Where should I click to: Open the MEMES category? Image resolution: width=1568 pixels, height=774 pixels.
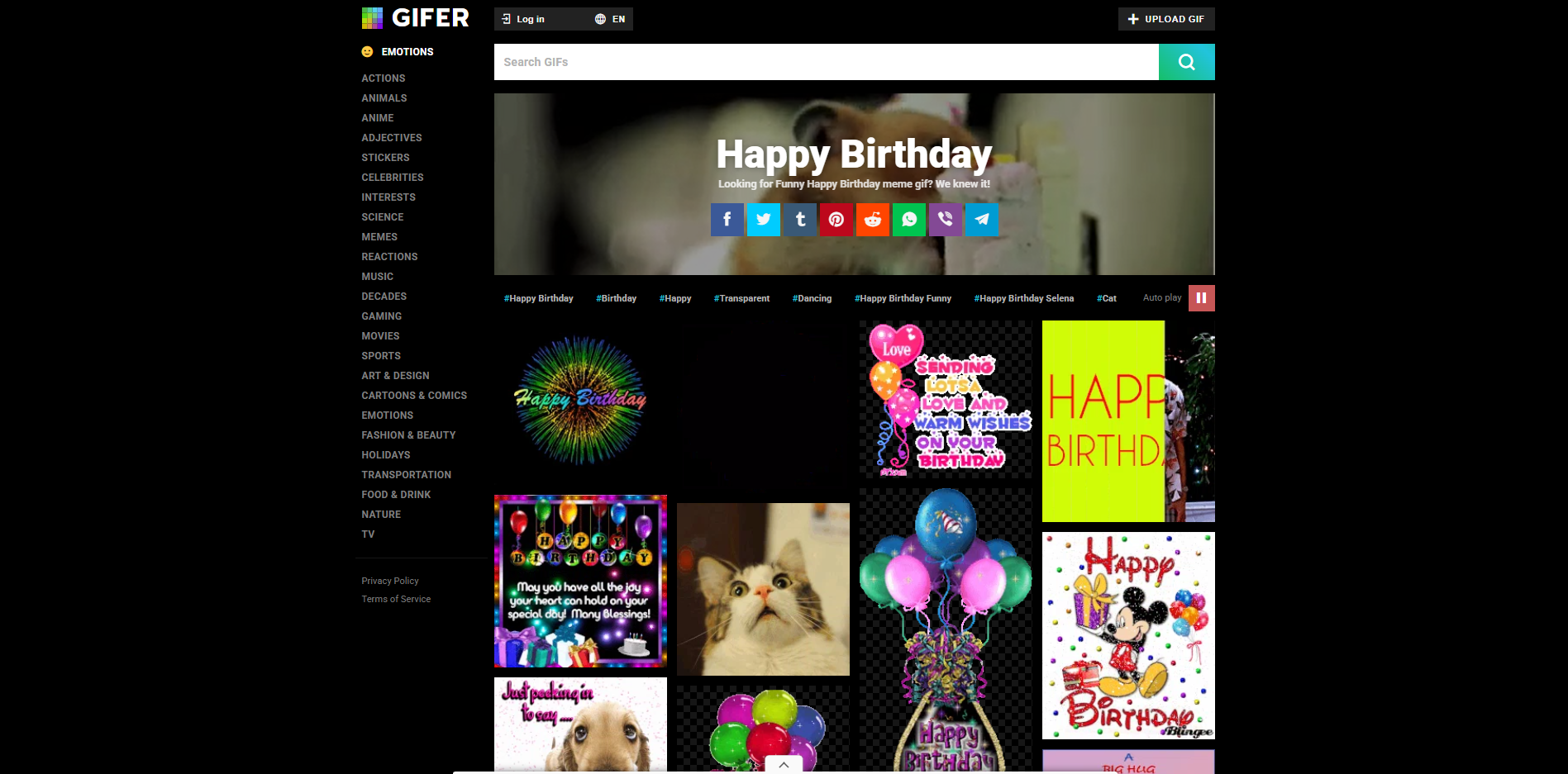point(379,236)
